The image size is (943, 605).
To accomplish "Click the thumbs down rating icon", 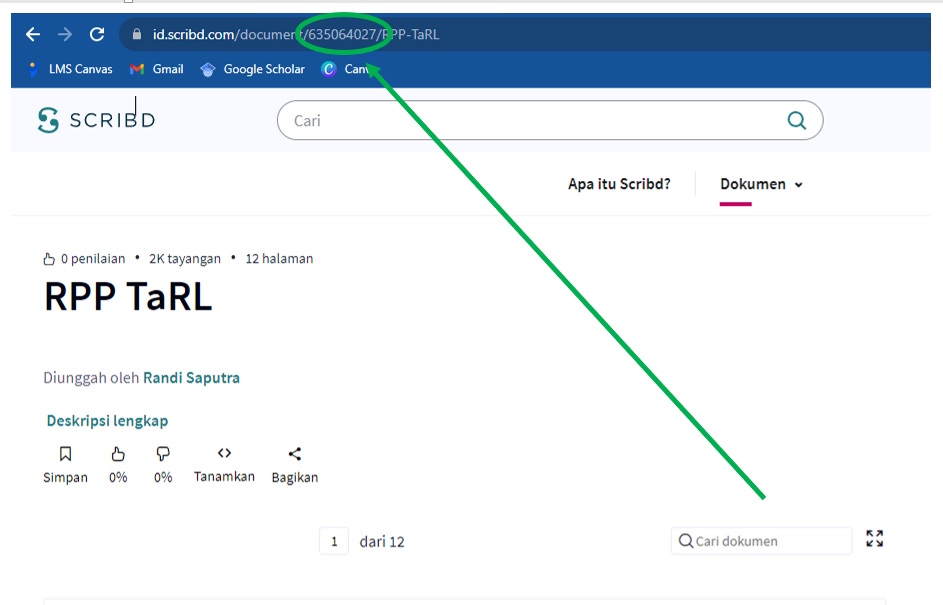I will tap(163, 454).
